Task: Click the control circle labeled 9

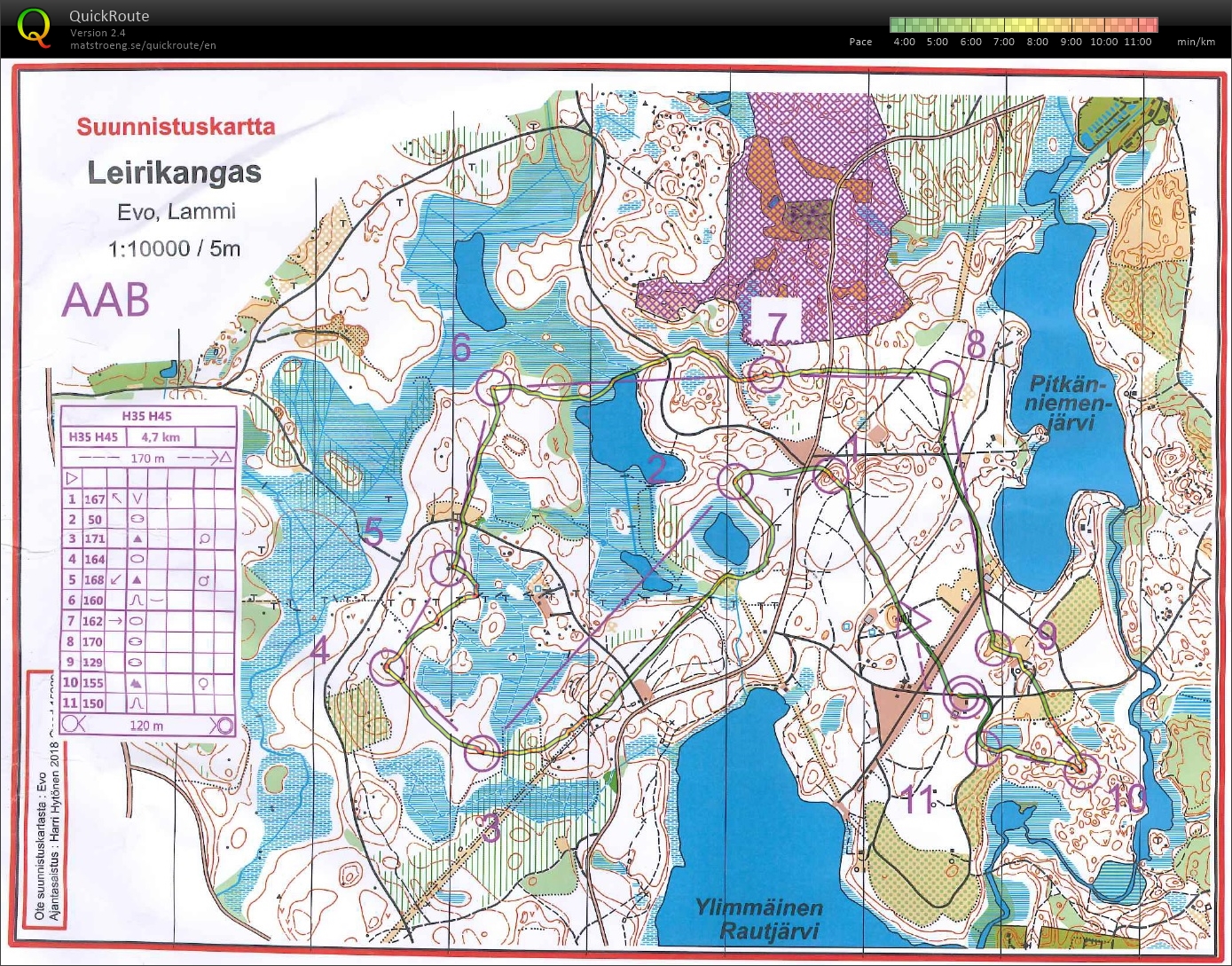Action: pos(995,648)
